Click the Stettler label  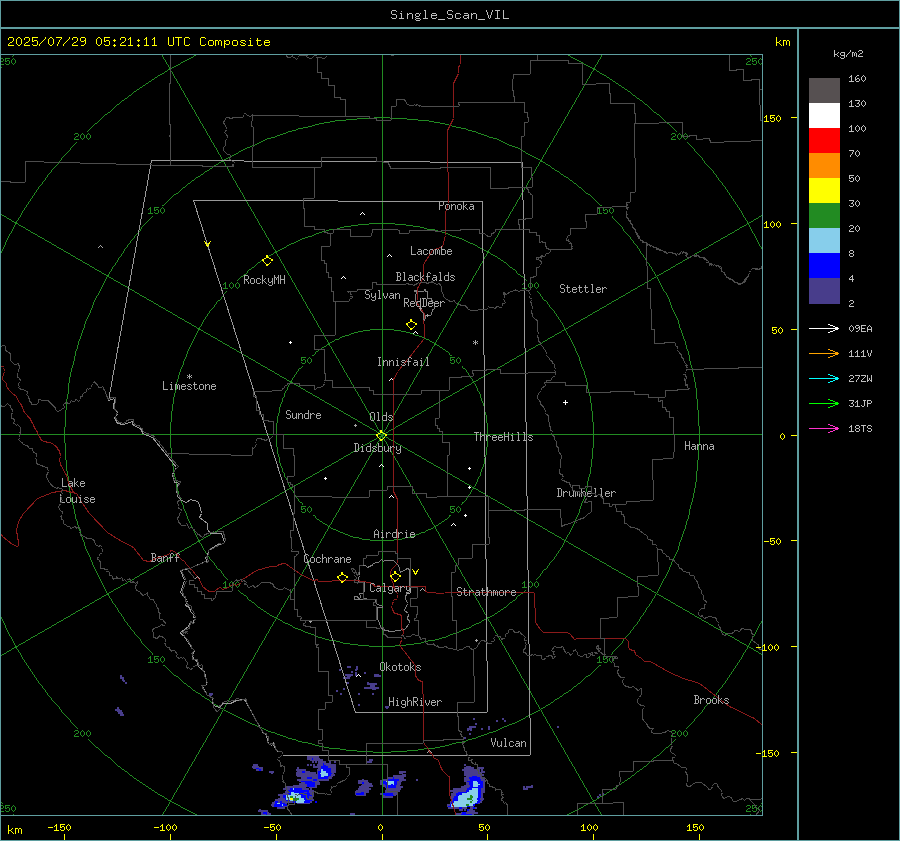[x=583, y=289]
